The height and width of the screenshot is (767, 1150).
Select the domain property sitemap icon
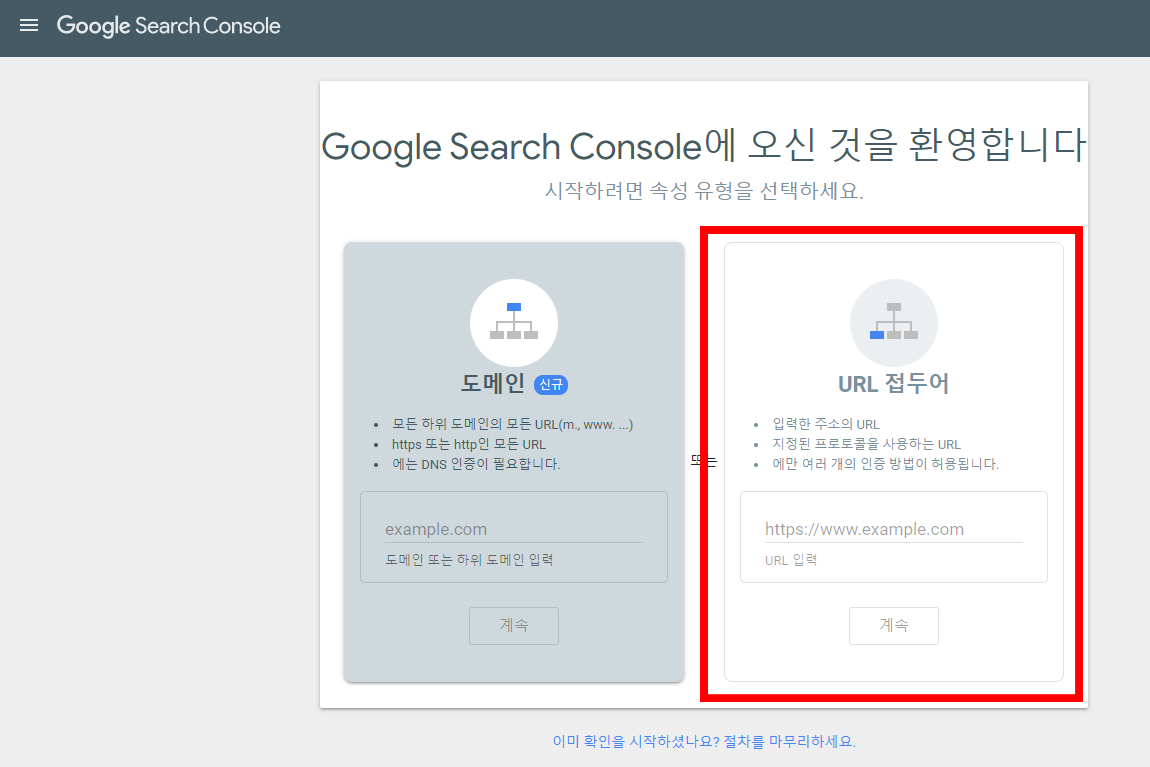pos(513,323)
